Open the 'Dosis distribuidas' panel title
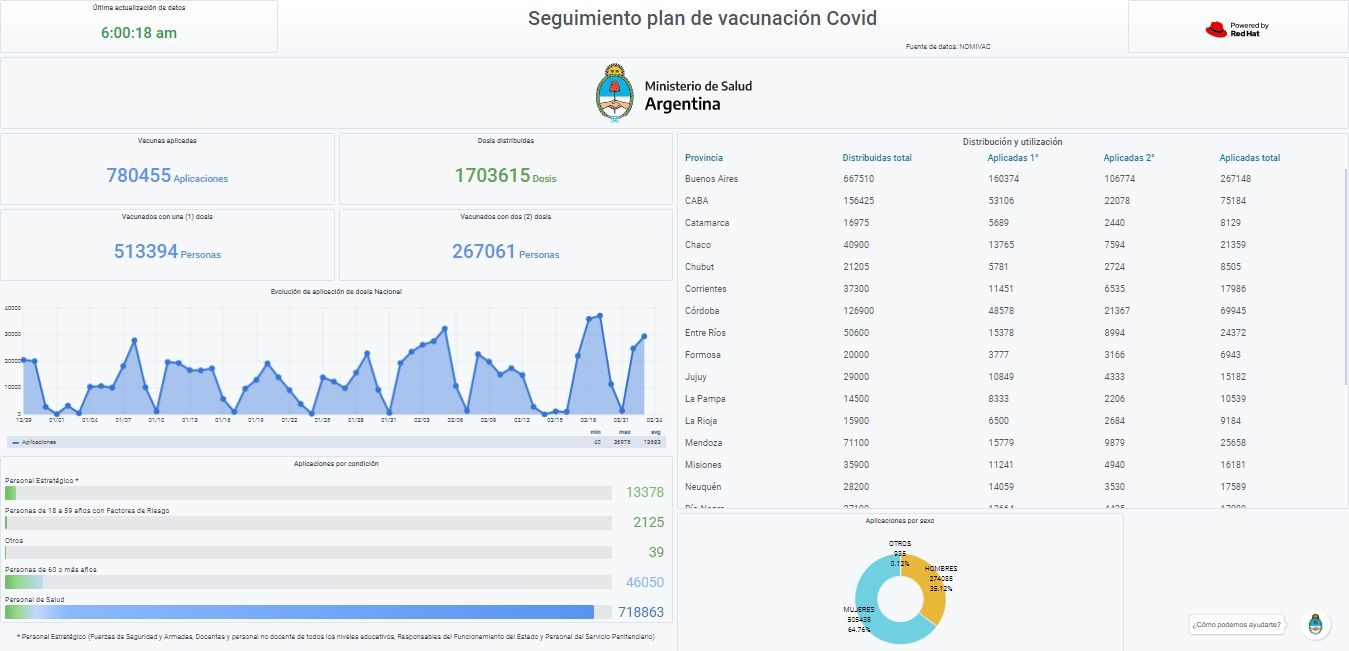The height and width of the screenshot is (651, 1349). [505, 141]
